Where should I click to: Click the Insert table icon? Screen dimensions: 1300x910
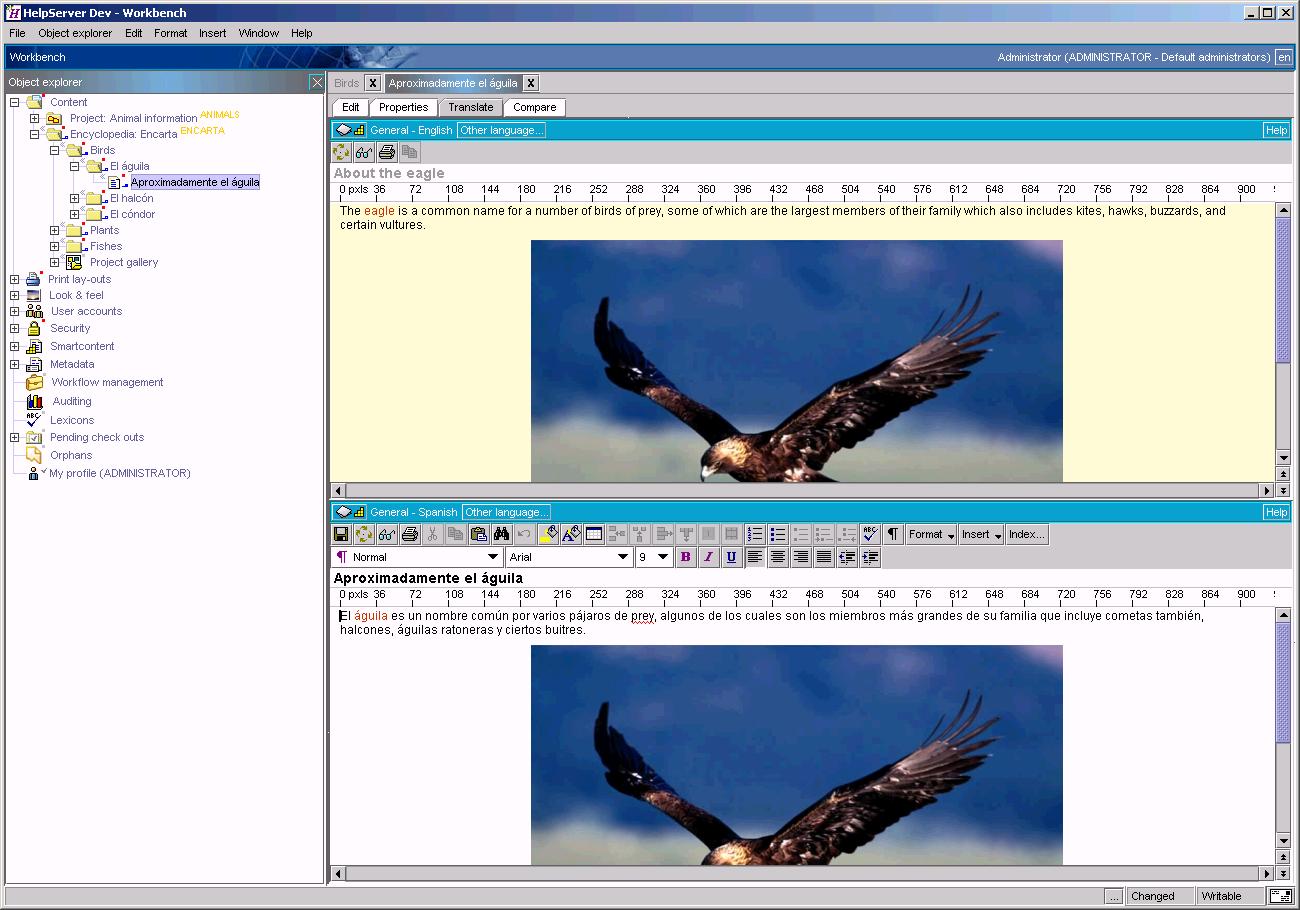pyautogui.click(x=594, y=535)
